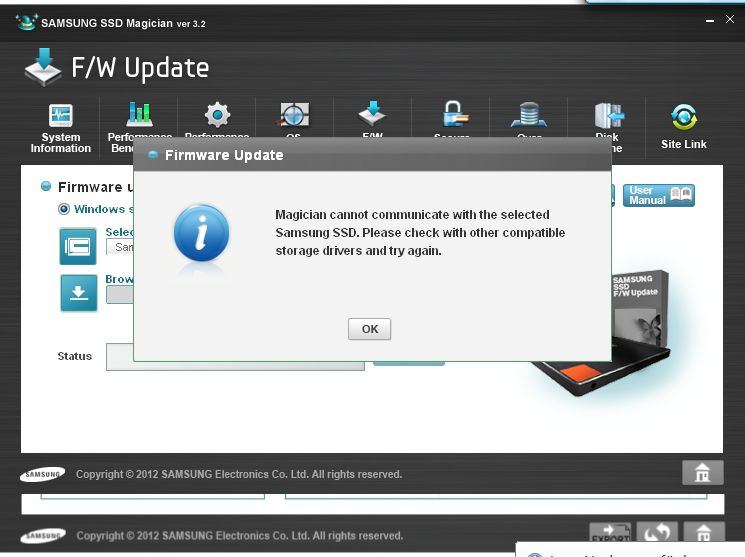Click 'Firmware Update' dialog title text
The height and width of the screenshot is (557, 745).
[x=224, y=155]
